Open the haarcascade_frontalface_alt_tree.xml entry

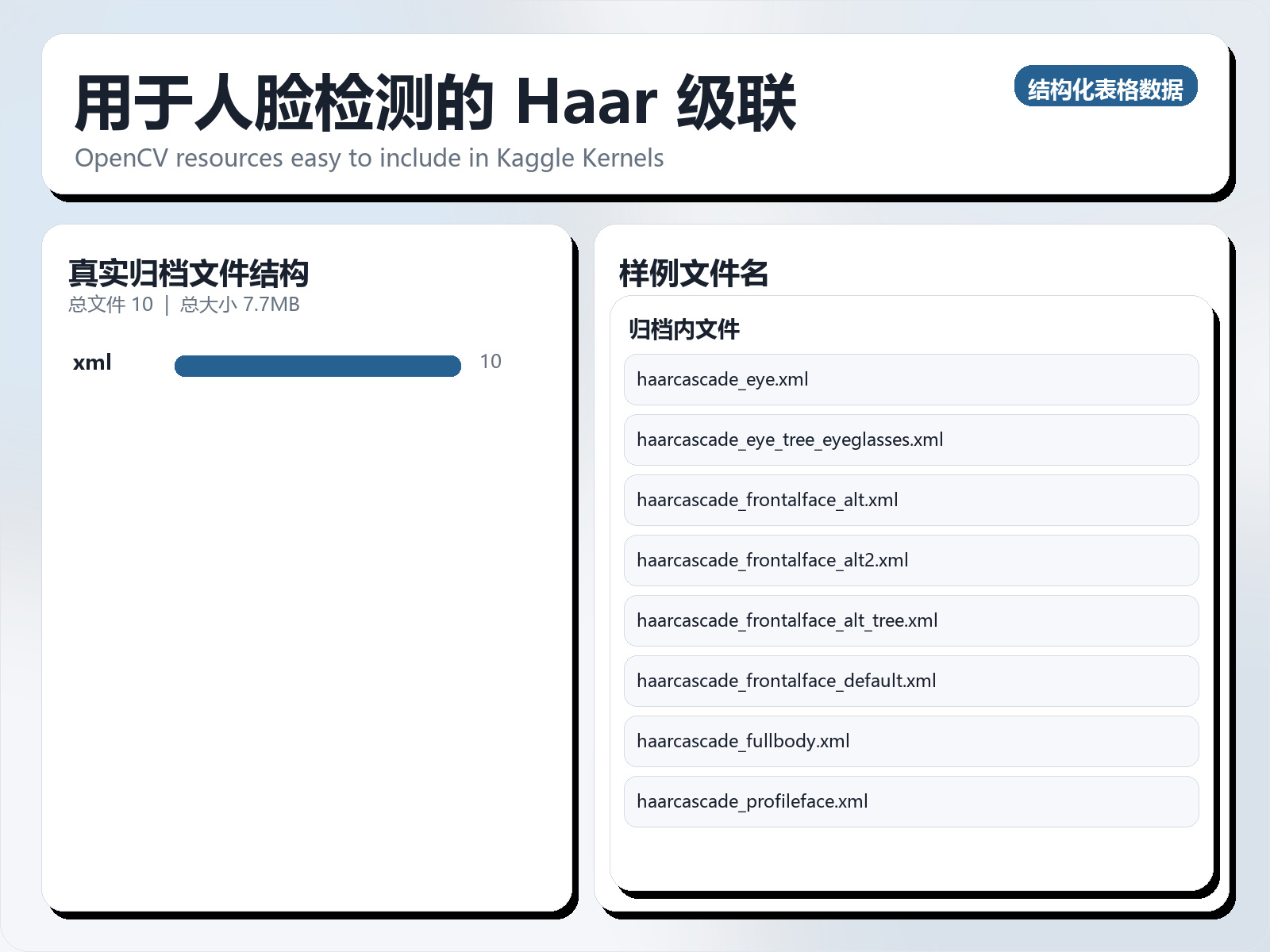910,620
